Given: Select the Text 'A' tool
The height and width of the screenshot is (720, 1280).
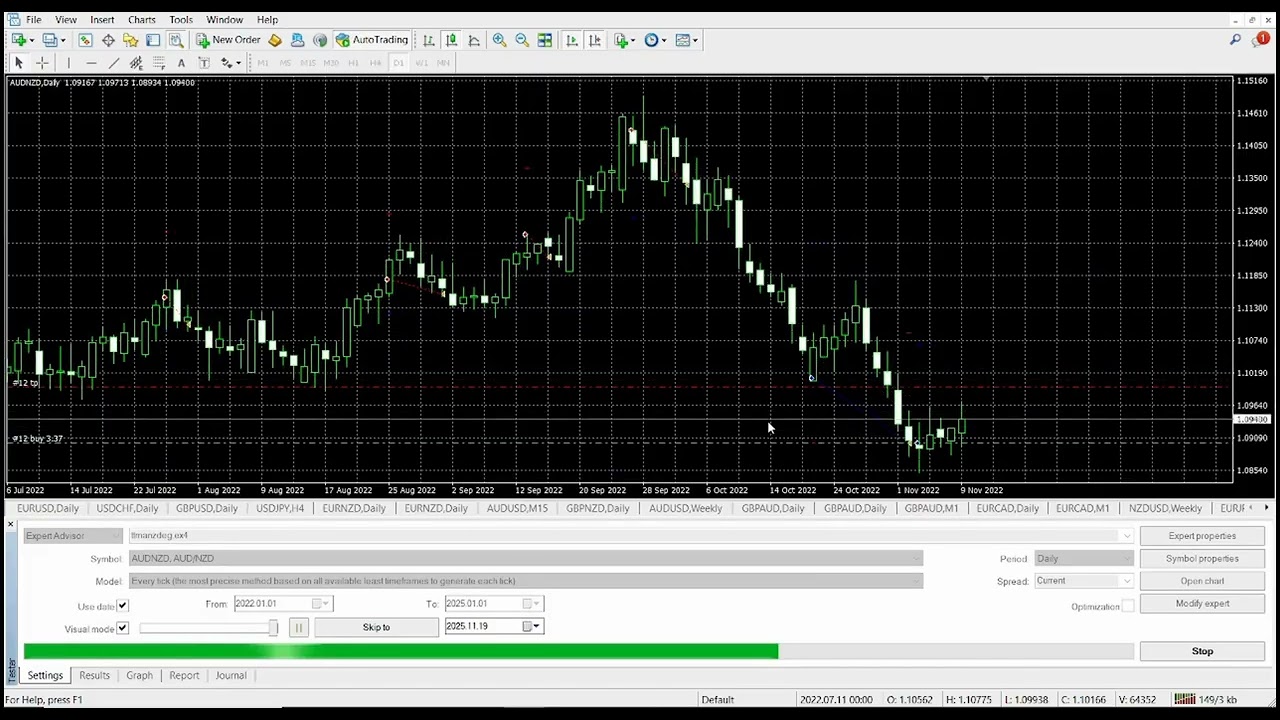Looking at the screenshot, I should click(x=181, y=63).
